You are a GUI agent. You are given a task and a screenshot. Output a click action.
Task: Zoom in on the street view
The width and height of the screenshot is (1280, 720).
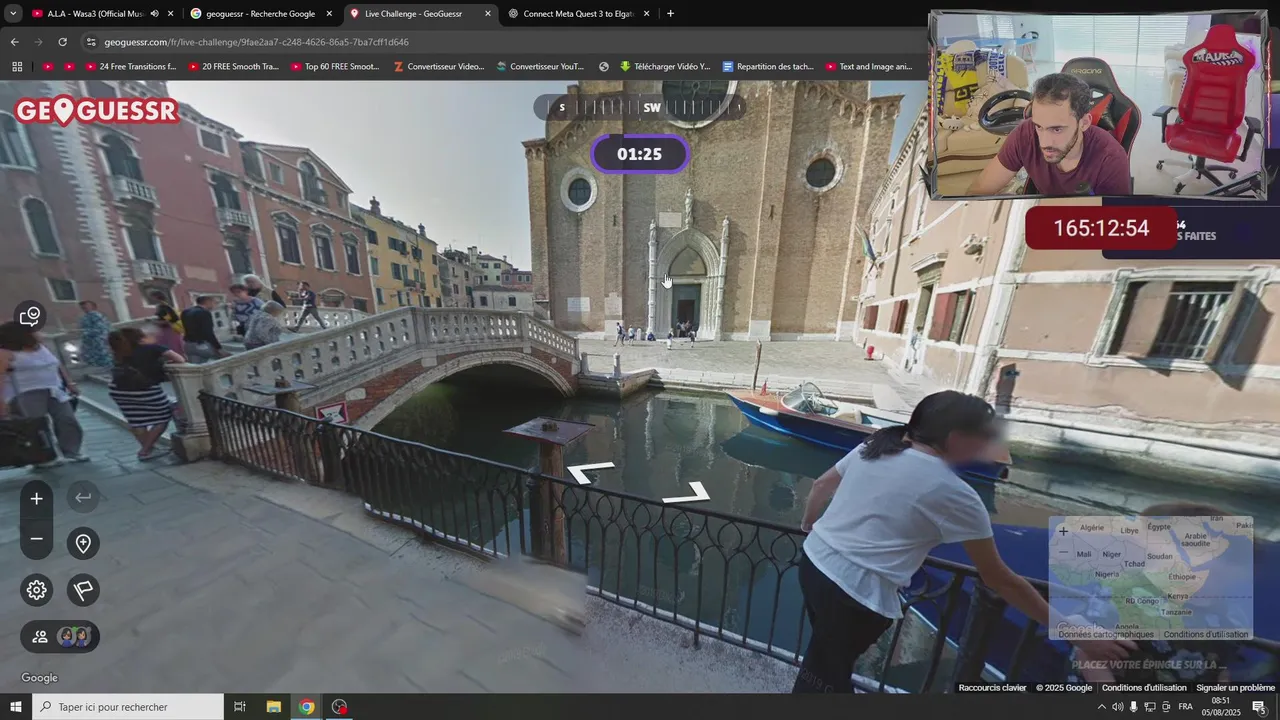[37, 498]
